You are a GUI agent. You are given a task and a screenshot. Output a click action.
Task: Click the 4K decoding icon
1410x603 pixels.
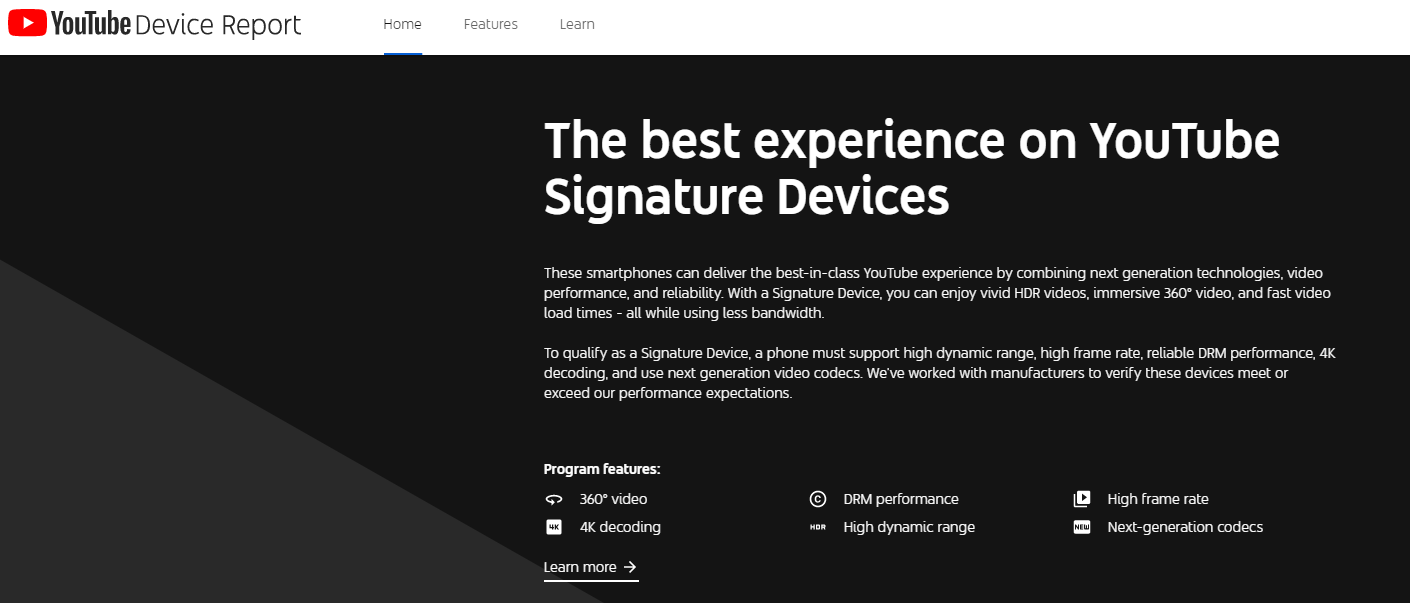(553, 527)
